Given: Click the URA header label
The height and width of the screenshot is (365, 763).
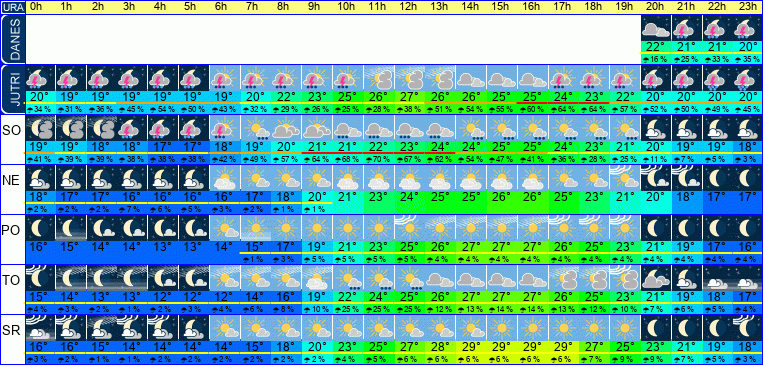Looking at the screenshot, I should pos(12,7).
